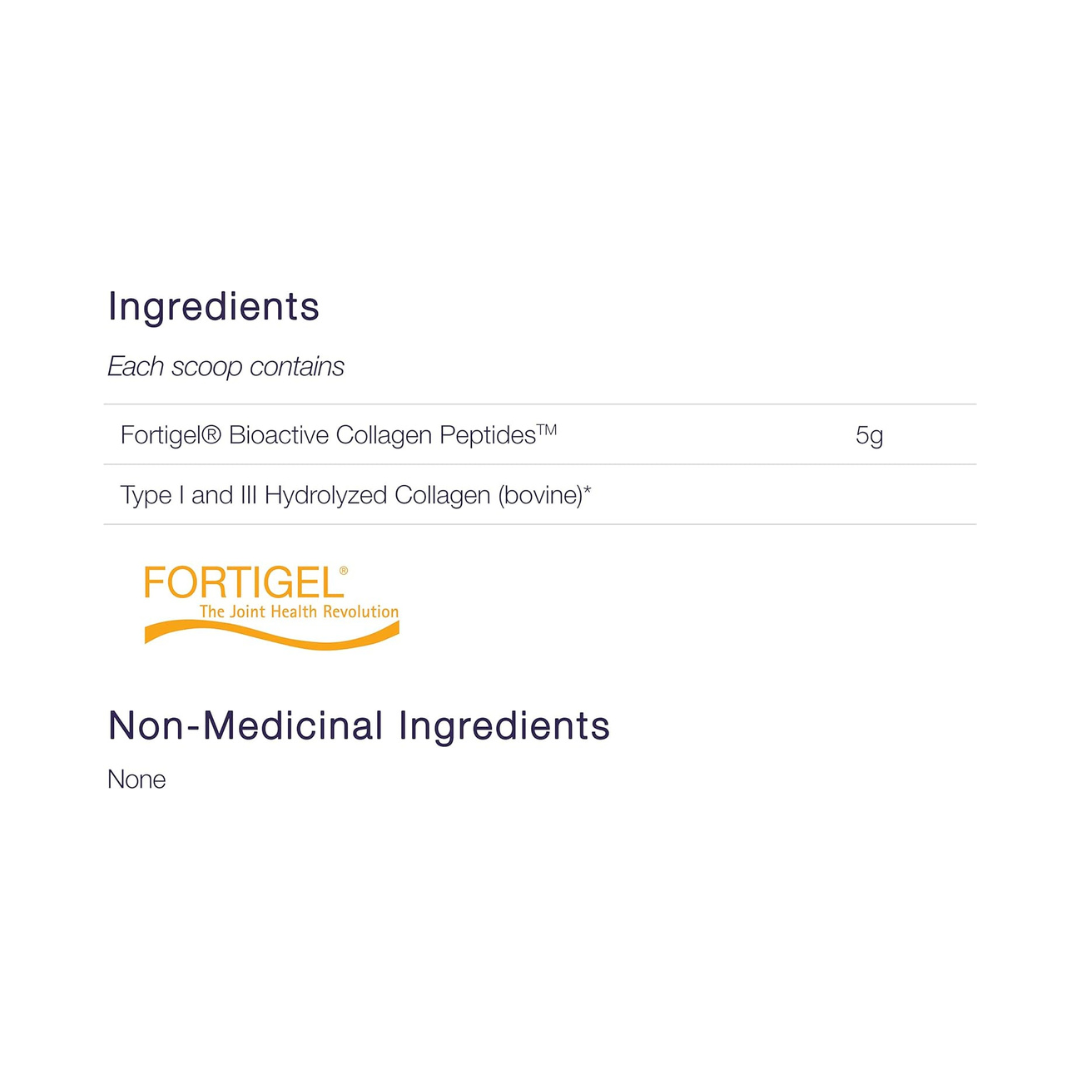The image size is (1080, 1080).
Task: Click the "Each scoop contains" italic text
Action: click(x=225, y=367)
